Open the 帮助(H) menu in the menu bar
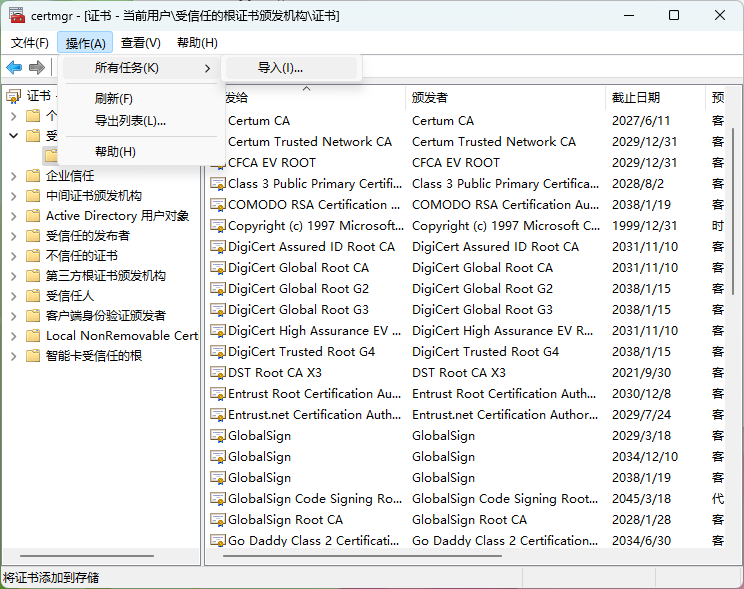The image size is (744, 589). [197, 43]
